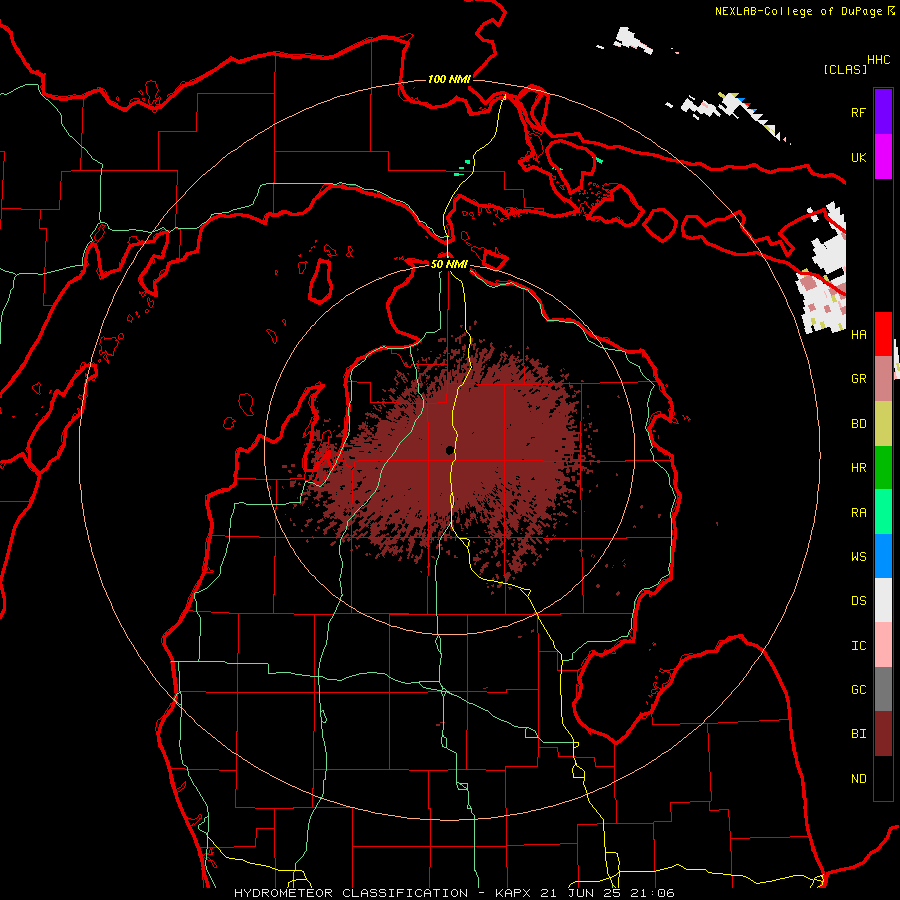Click the RA legend label

tap(858, 513)
